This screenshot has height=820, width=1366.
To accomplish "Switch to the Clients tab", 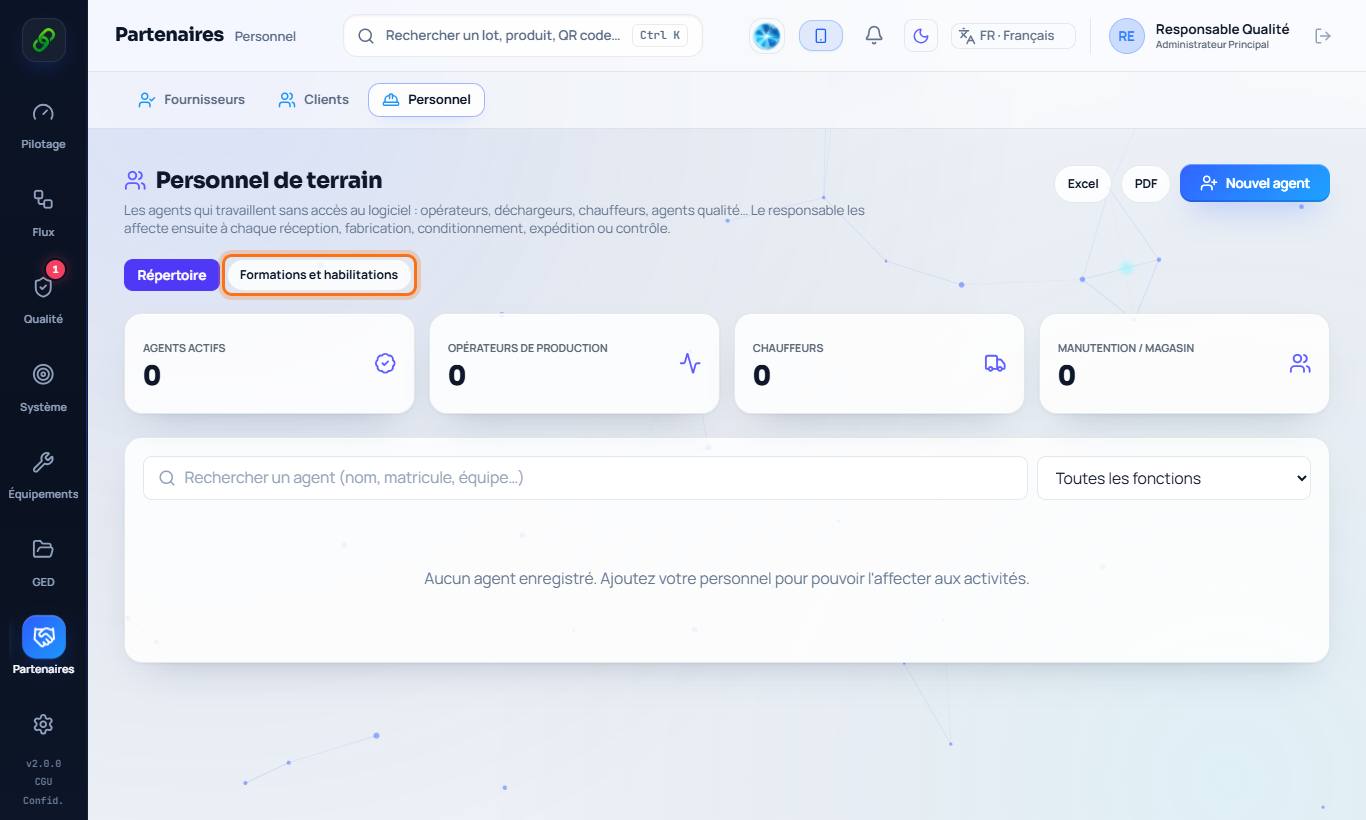I will pyautogui.click(x=314, y=100).
